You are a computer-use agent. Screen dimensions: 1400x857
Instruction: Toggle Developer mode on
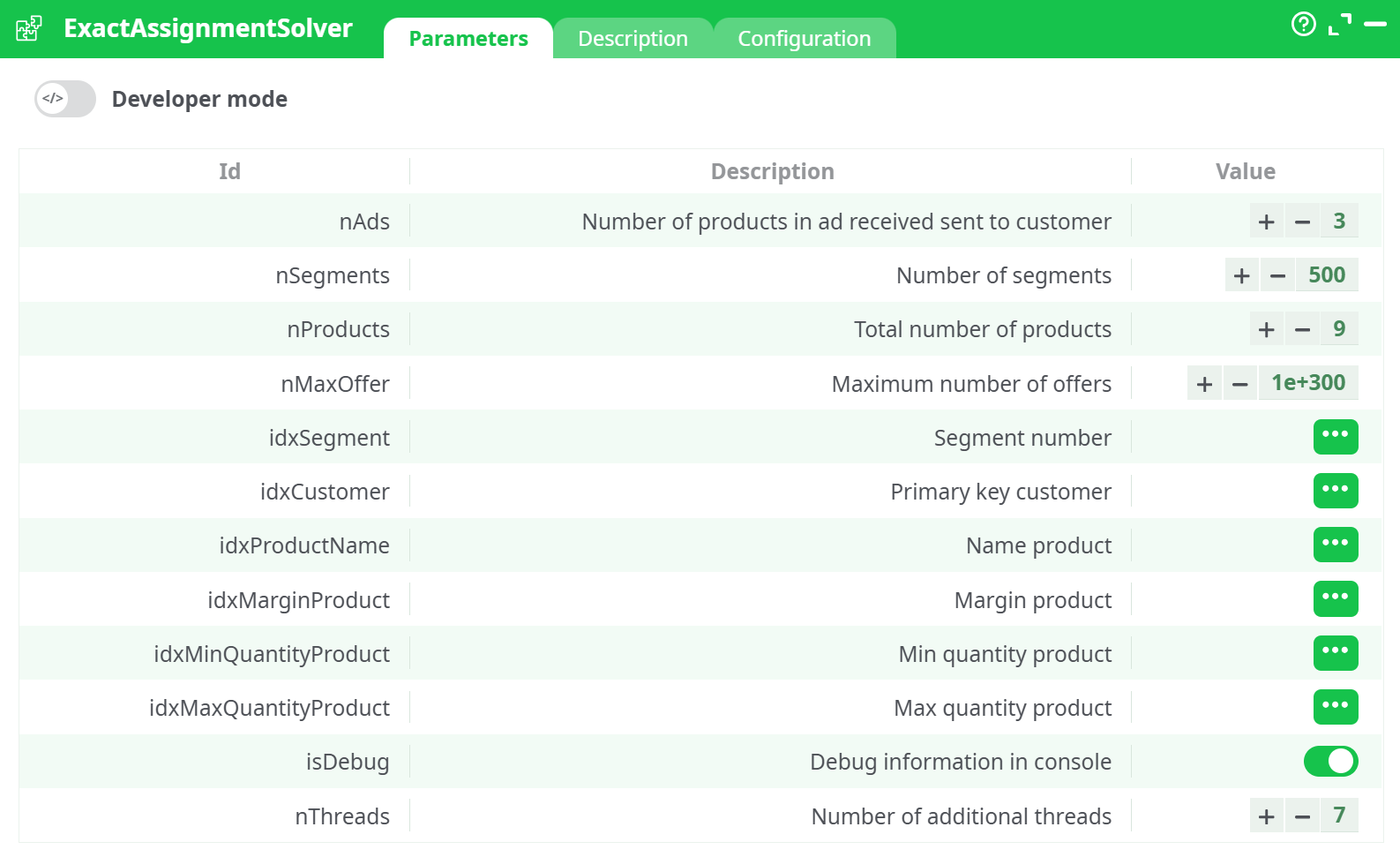(x=64, y=99)
